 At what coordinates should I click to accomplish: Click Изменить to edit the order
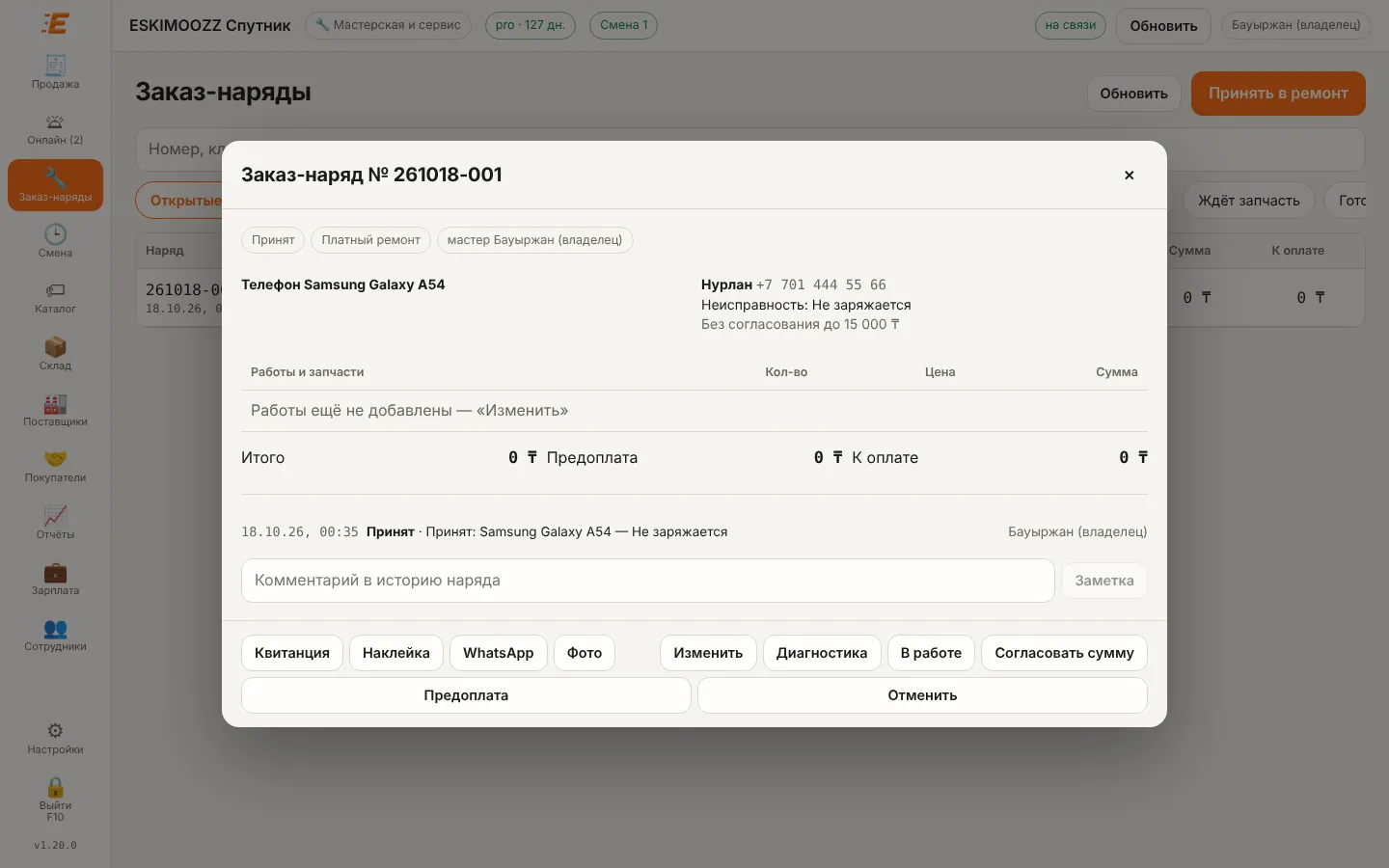click(708, 653)
